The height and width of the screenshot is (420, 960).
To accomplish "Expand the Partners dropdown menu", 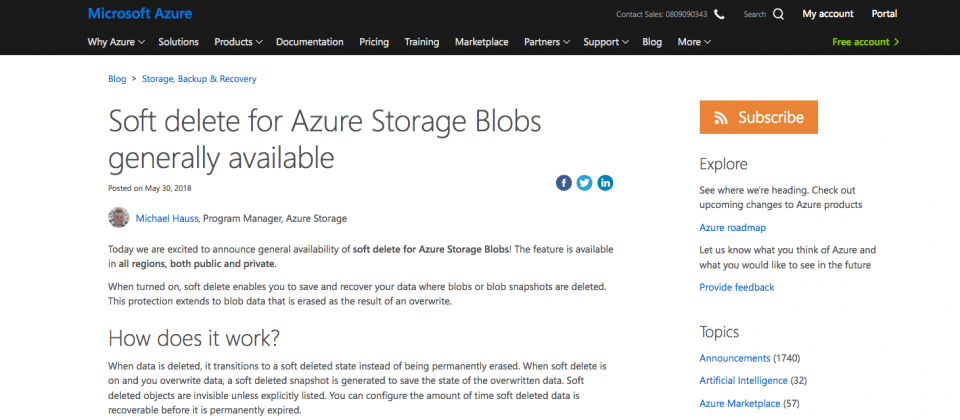I will (x=547, y=42).
